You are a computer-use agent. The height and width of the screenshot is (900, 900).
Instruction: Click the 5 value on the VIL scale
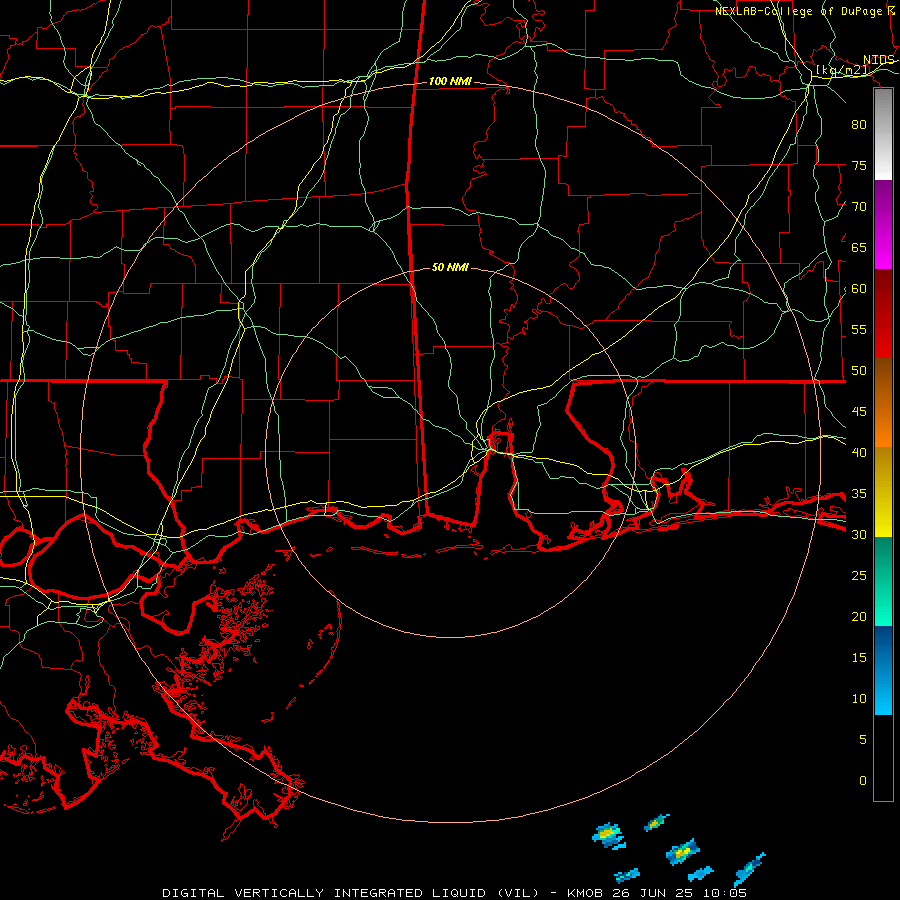[863, 740]
